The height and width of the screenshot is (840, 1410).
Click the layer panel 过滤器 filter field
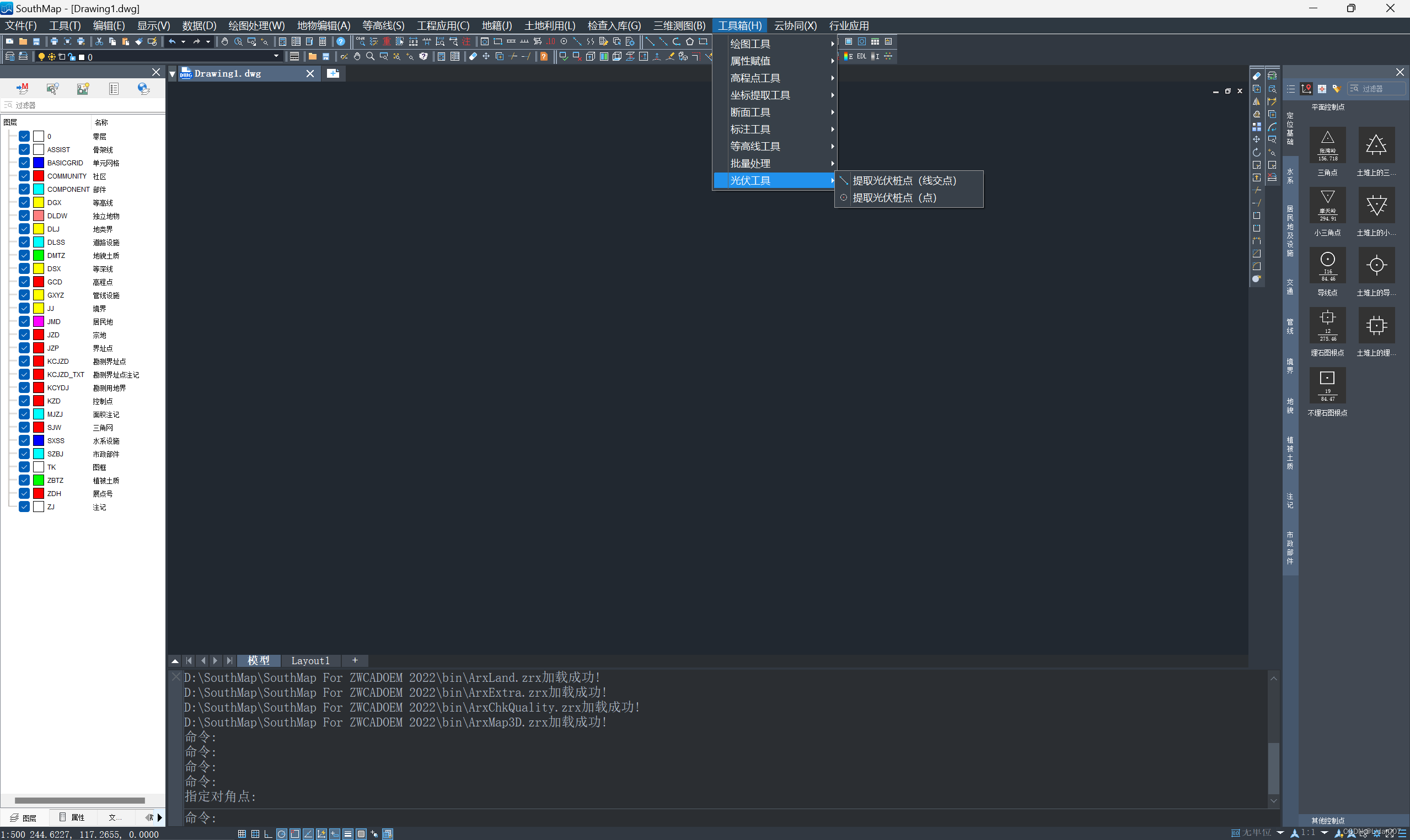[83, 105]
